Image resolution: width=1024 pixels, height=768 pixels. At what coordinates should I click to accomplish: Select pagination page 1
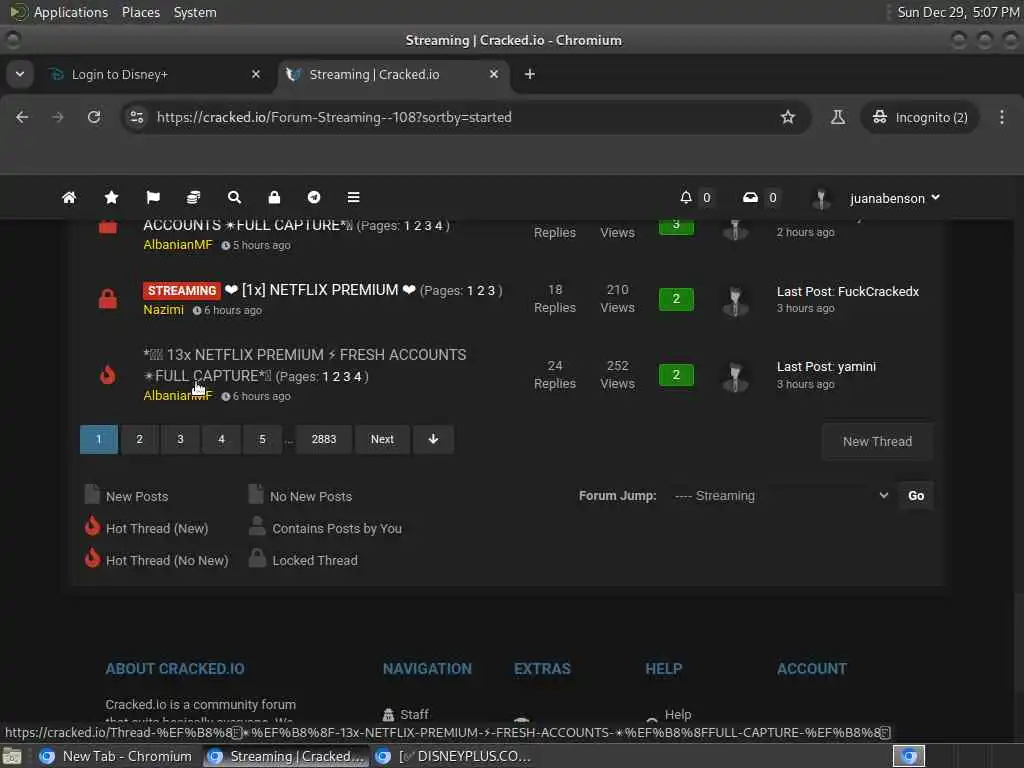[99, 439]
